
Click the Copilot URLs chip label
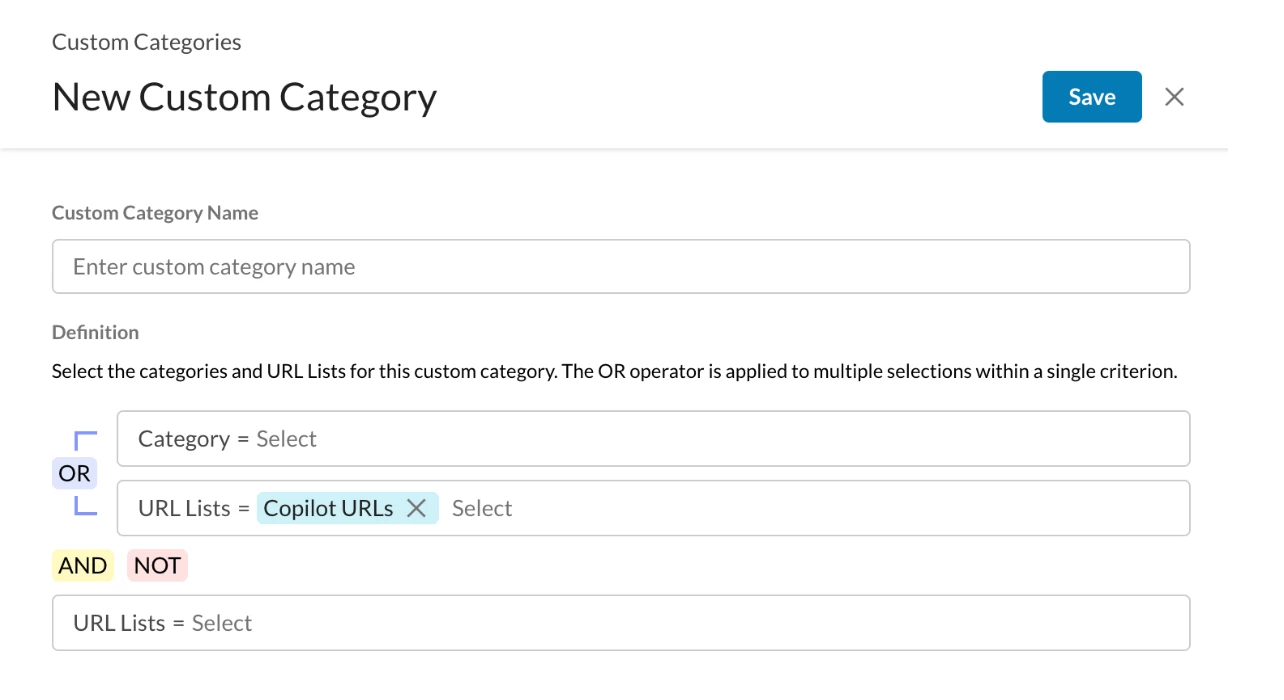tap(328, 508)
